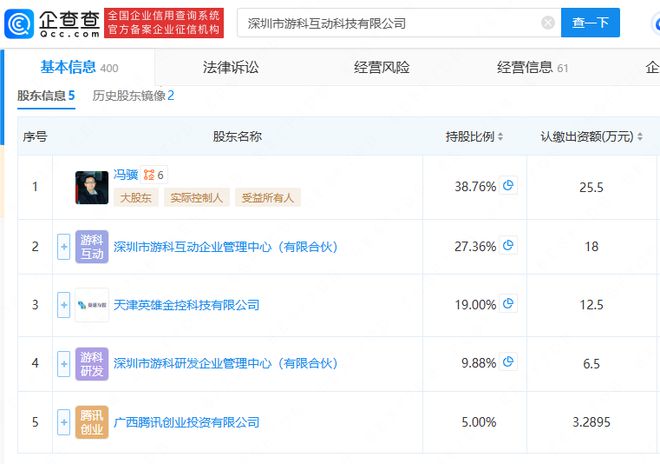This screenshot has height=464, width=660.
Task: Clear the search box text
Action: pos(547,23)
